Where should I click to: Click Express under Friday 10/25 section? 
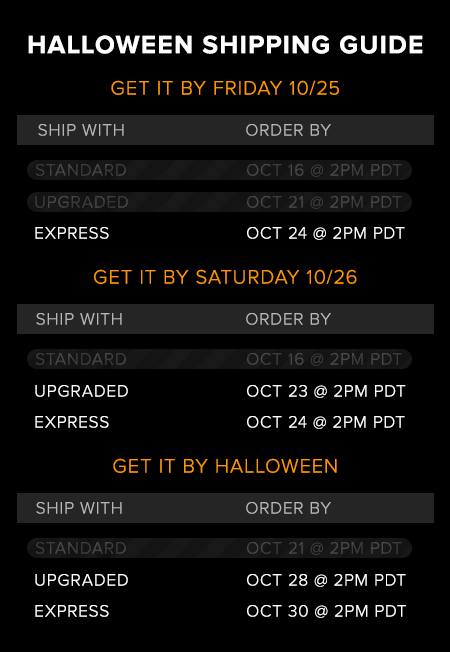[x=72, y=233]
